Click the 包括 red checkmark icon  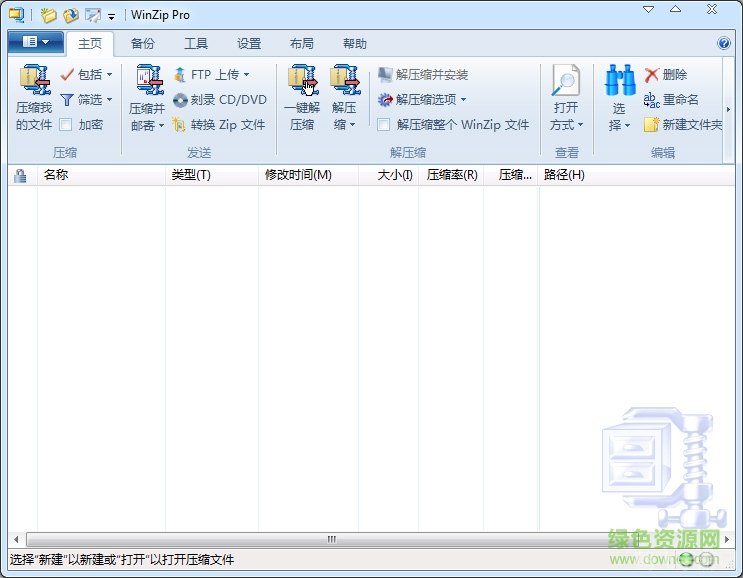pos(67,74)
